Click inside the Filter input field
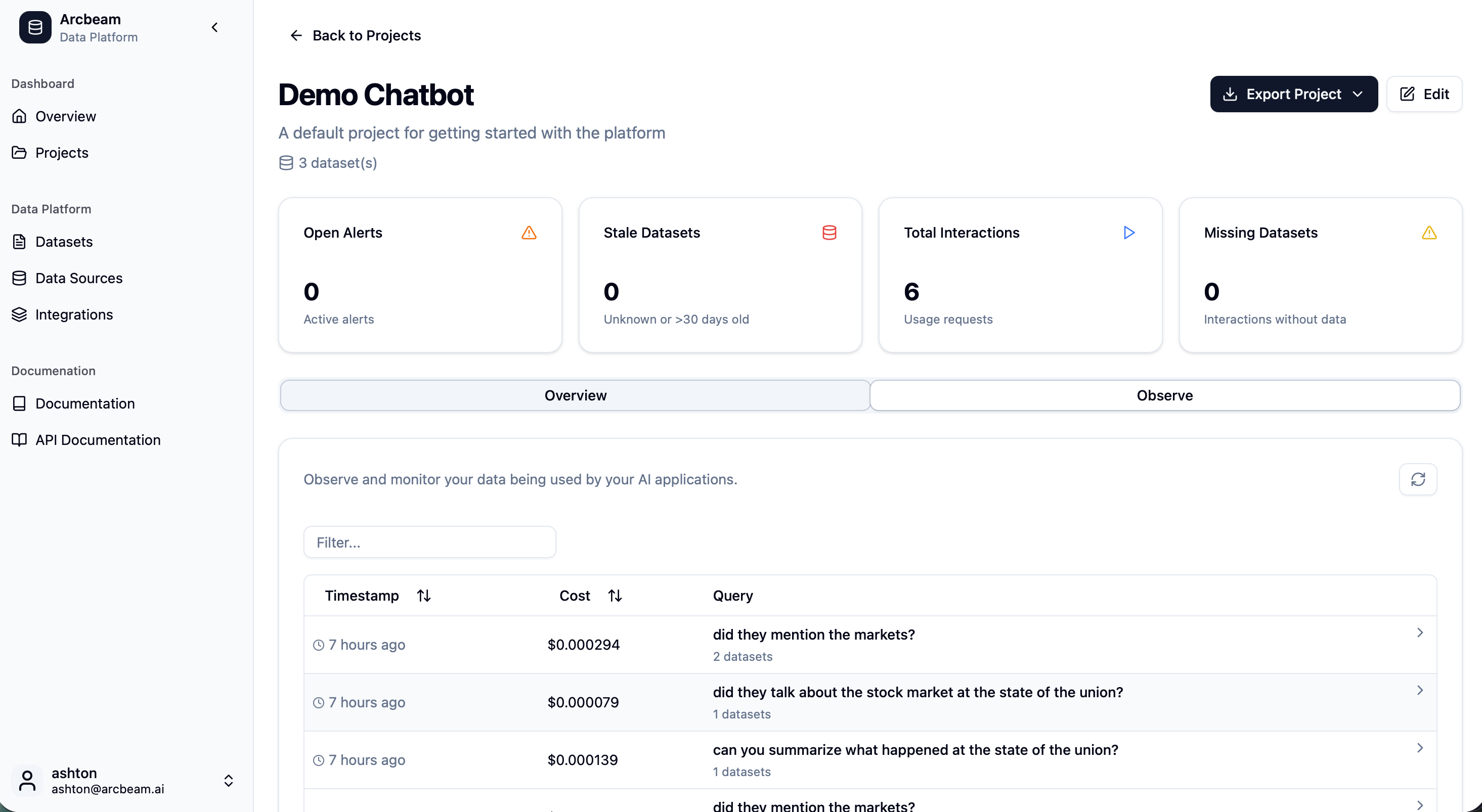This screenshot has width=1482, height=812. [x=429, y=542]
